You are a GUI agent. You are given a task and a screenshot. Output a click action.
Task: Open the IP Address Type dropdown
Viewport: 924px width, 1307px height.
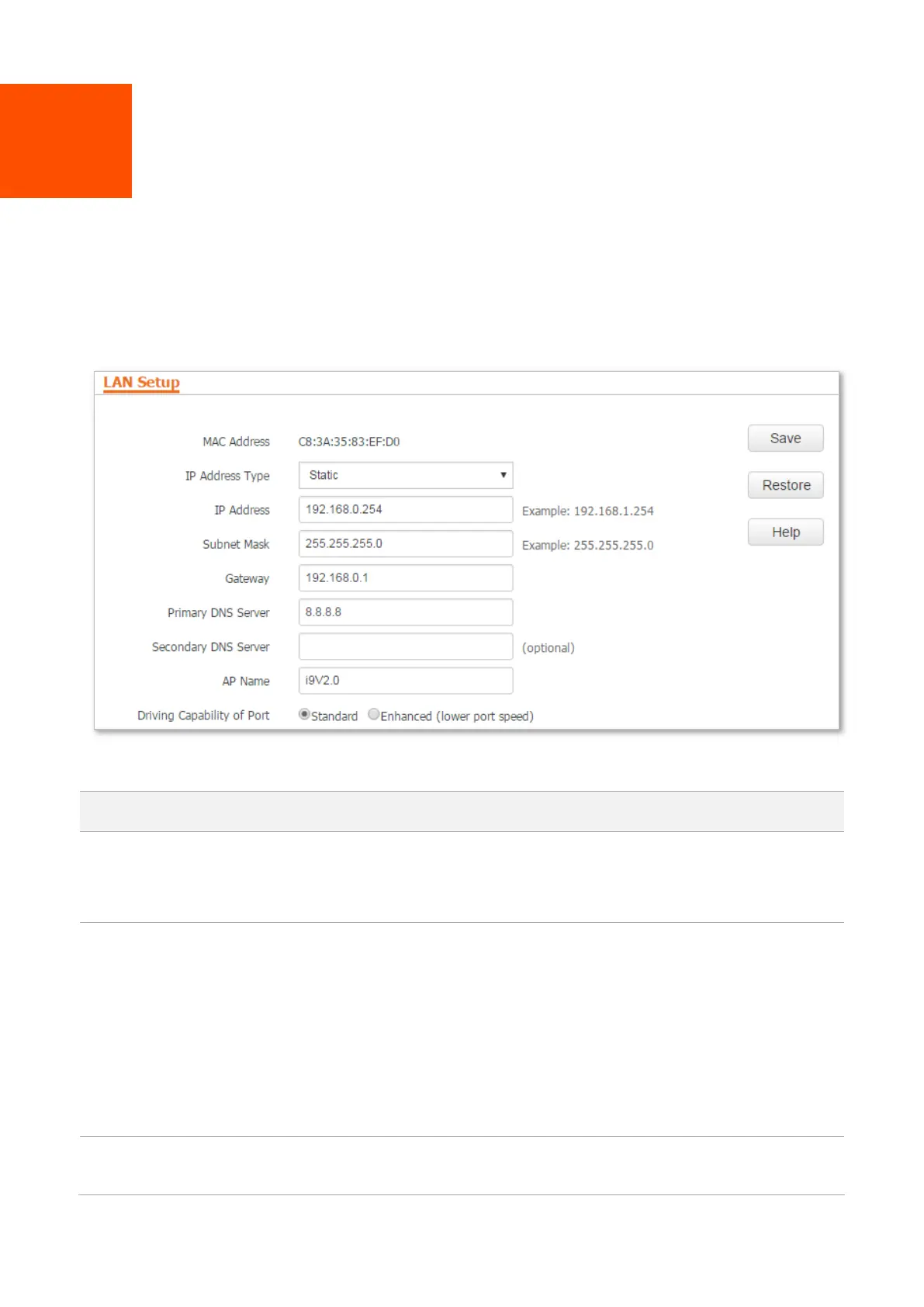point(406,475)
